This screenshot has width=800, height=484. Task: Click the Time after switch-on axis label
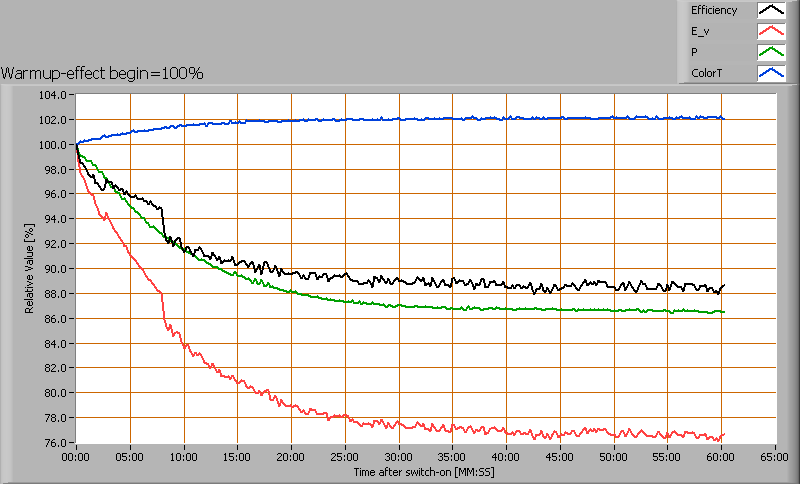tap(424, 470)
